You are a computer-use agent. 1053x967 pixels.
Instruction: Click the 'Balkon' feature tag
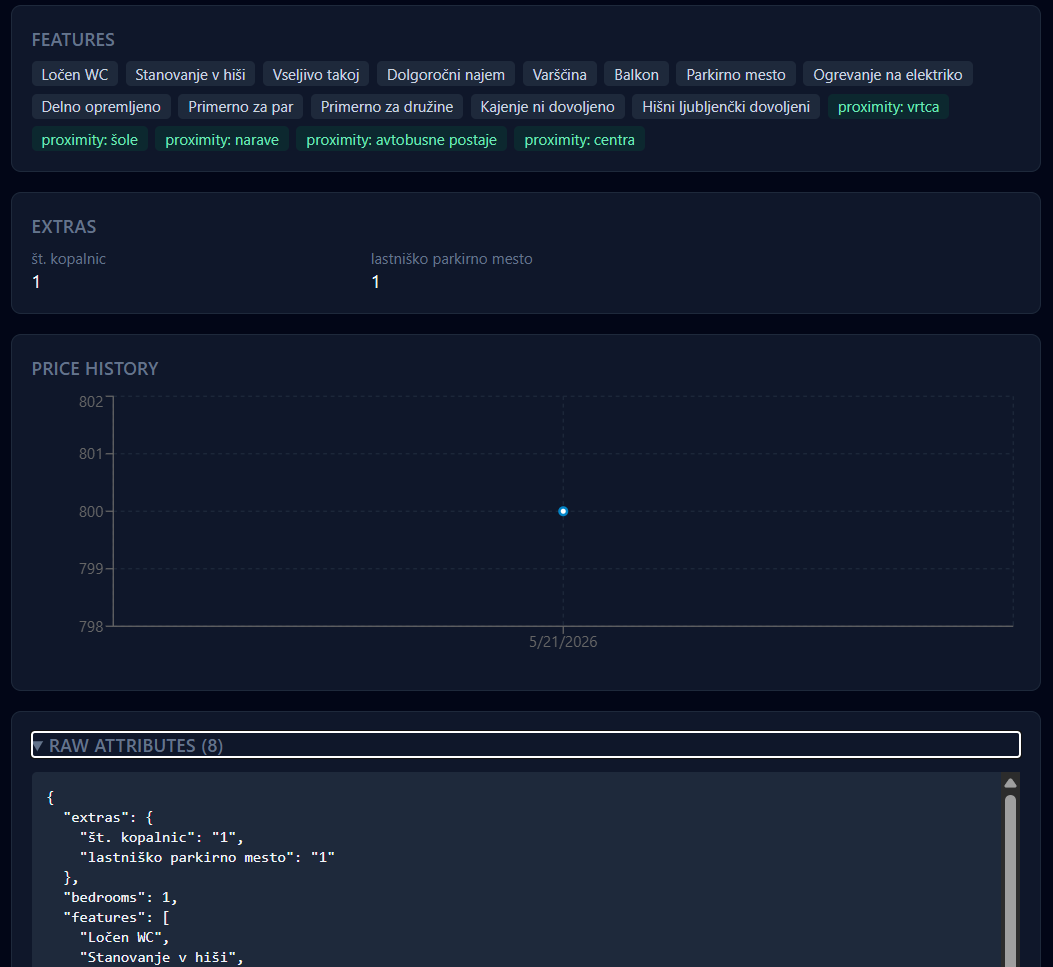tap(636, 74)
